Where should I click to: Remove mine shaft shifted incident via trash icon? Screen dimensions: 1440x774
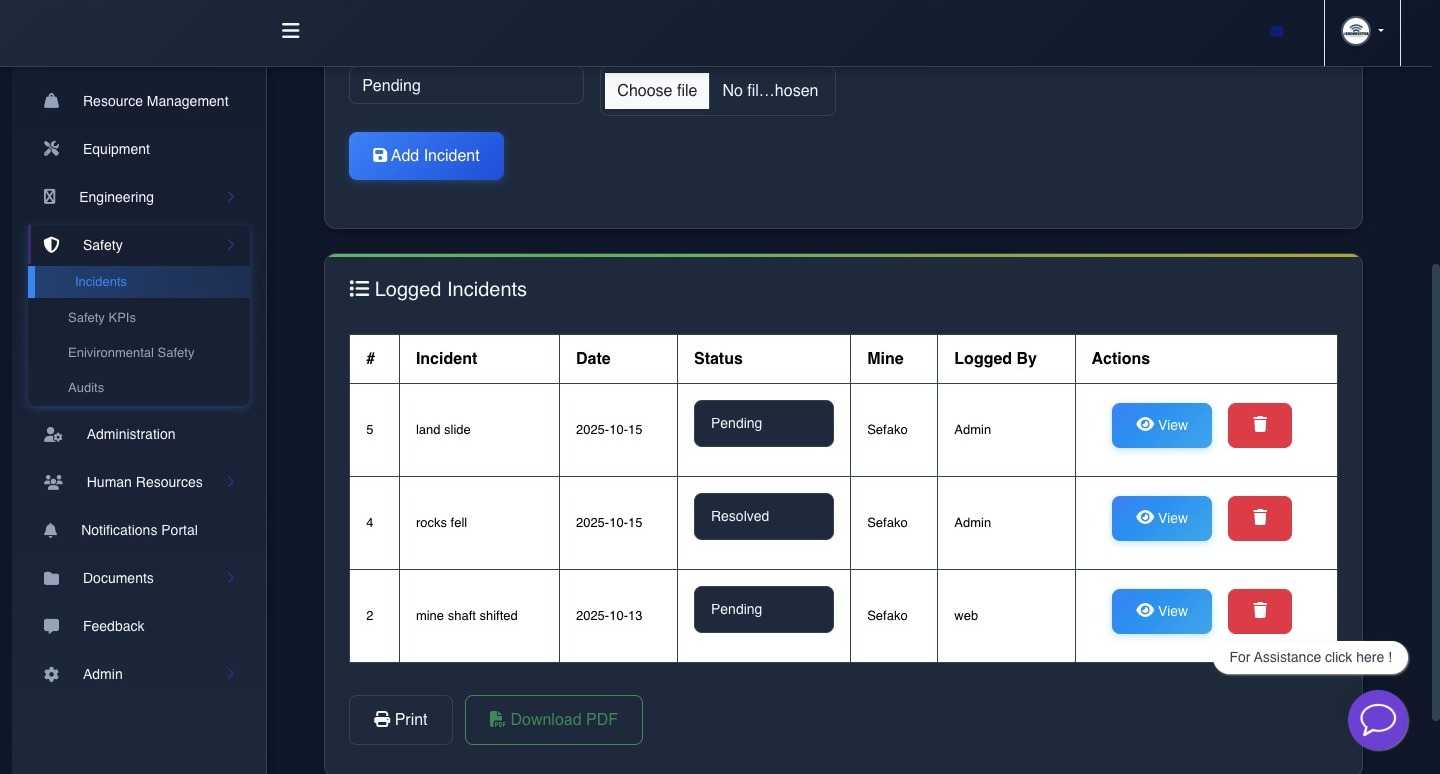(x=1259, y=611)
